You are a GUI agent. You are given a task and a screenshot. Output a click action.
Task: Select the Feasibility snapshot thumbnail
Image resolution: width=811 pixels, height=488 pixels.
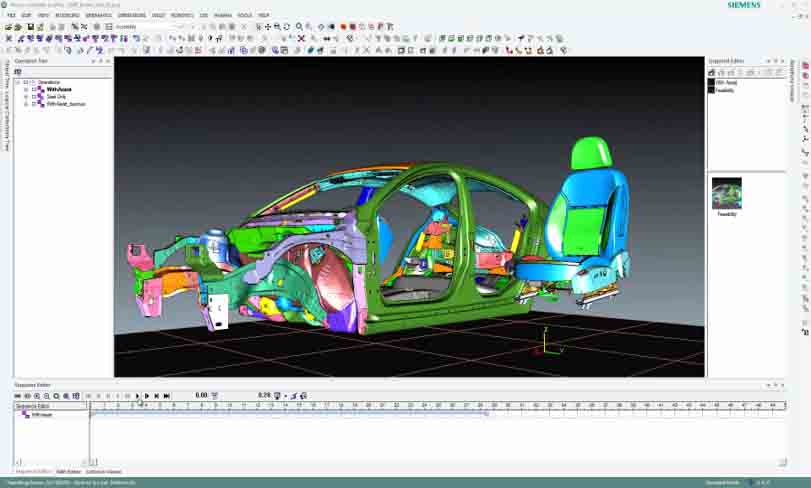click(726, 193)
